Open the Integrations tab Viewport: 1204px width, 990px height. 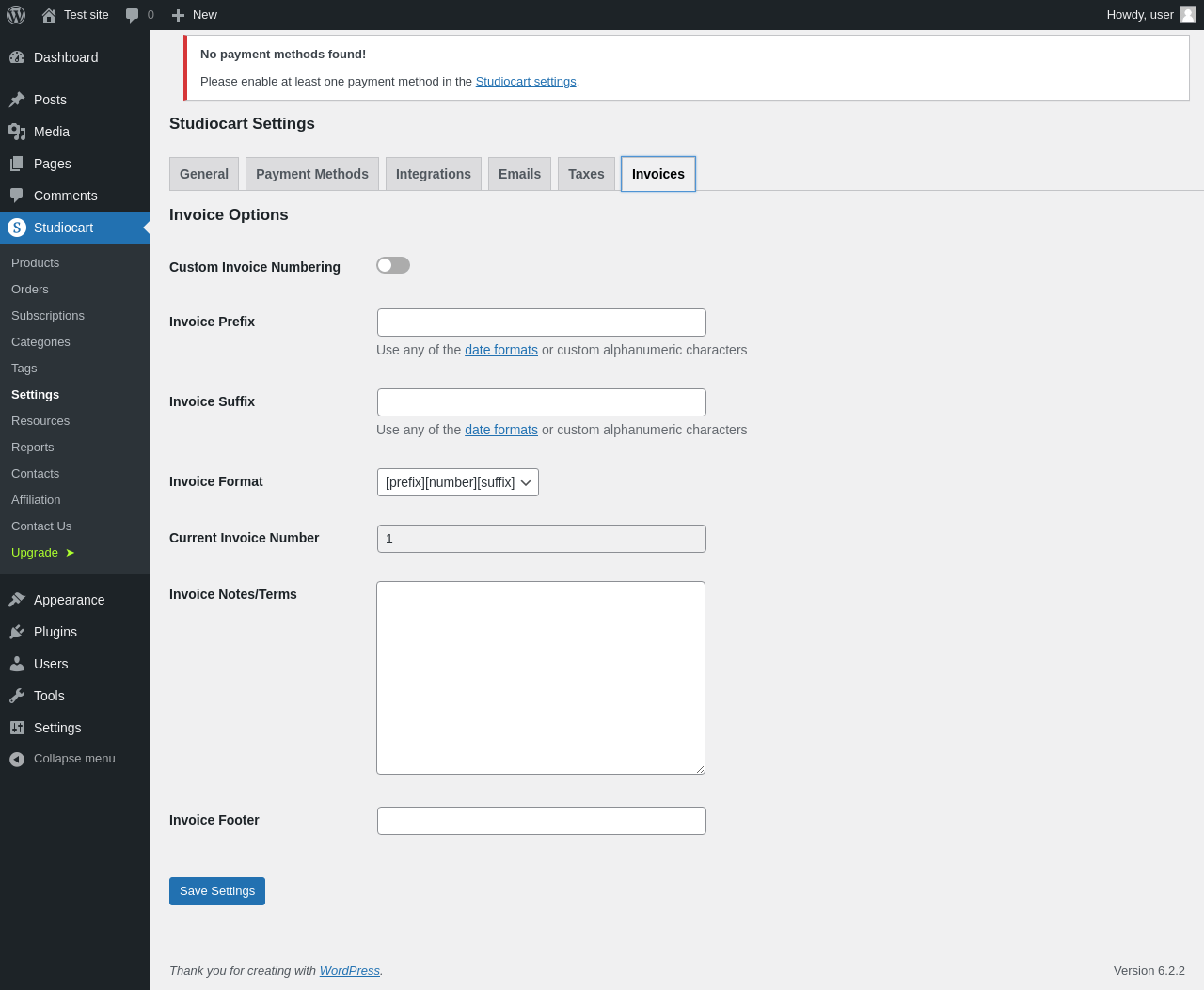[x=434, y=174]
